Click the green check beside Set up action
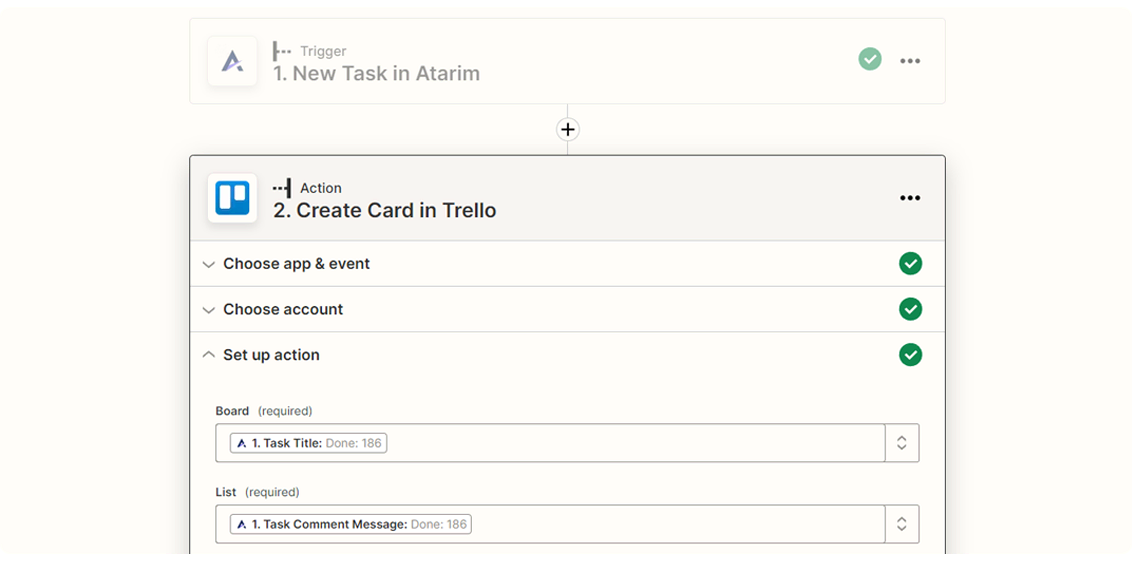1132x568 pixels. [x=910, y=355]
